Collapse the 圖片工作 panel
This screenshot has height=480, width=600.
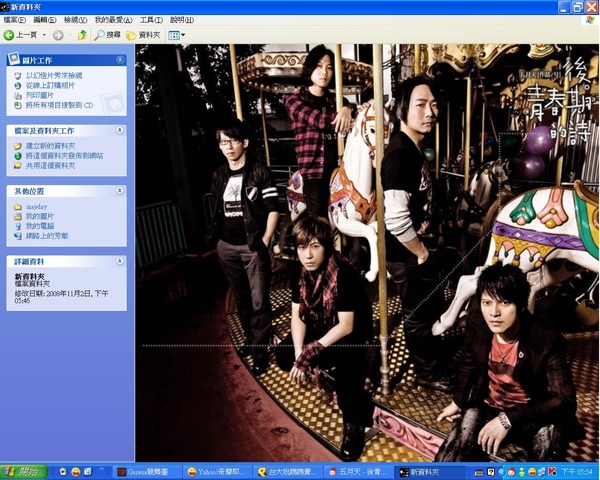120,60
